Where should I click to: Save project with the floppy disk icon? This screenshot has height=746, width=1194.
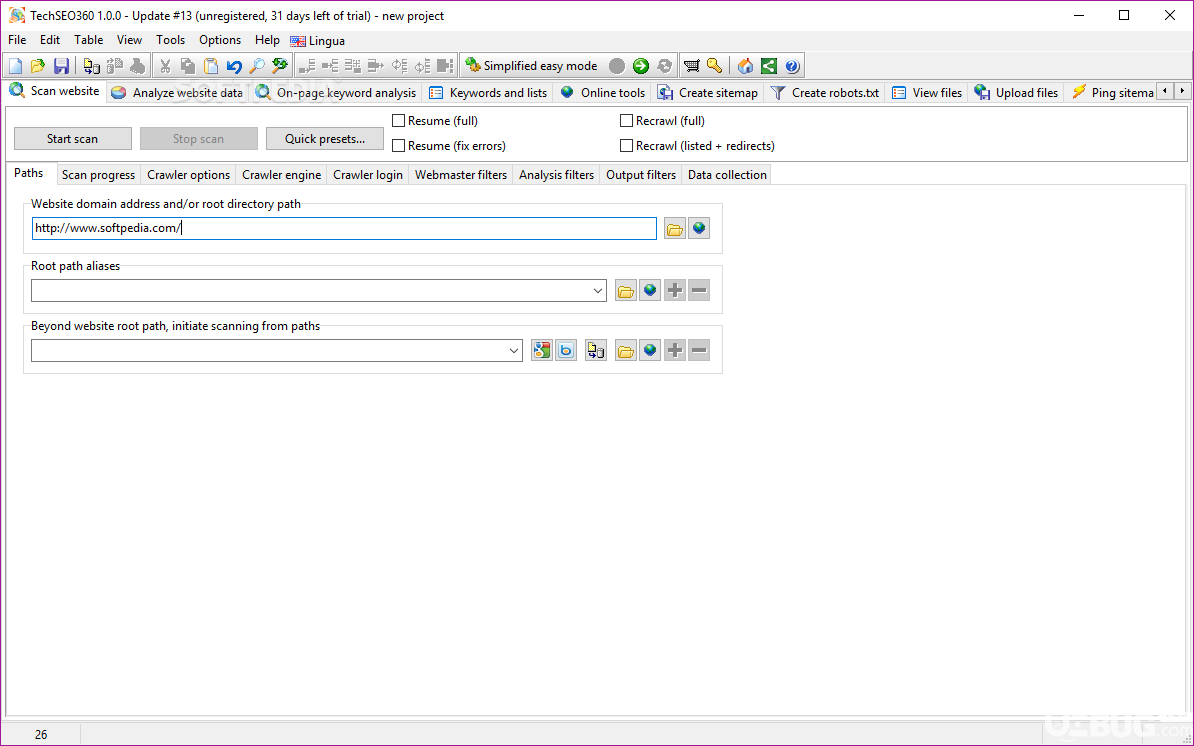pyautogui.click(x=62, y=66)
